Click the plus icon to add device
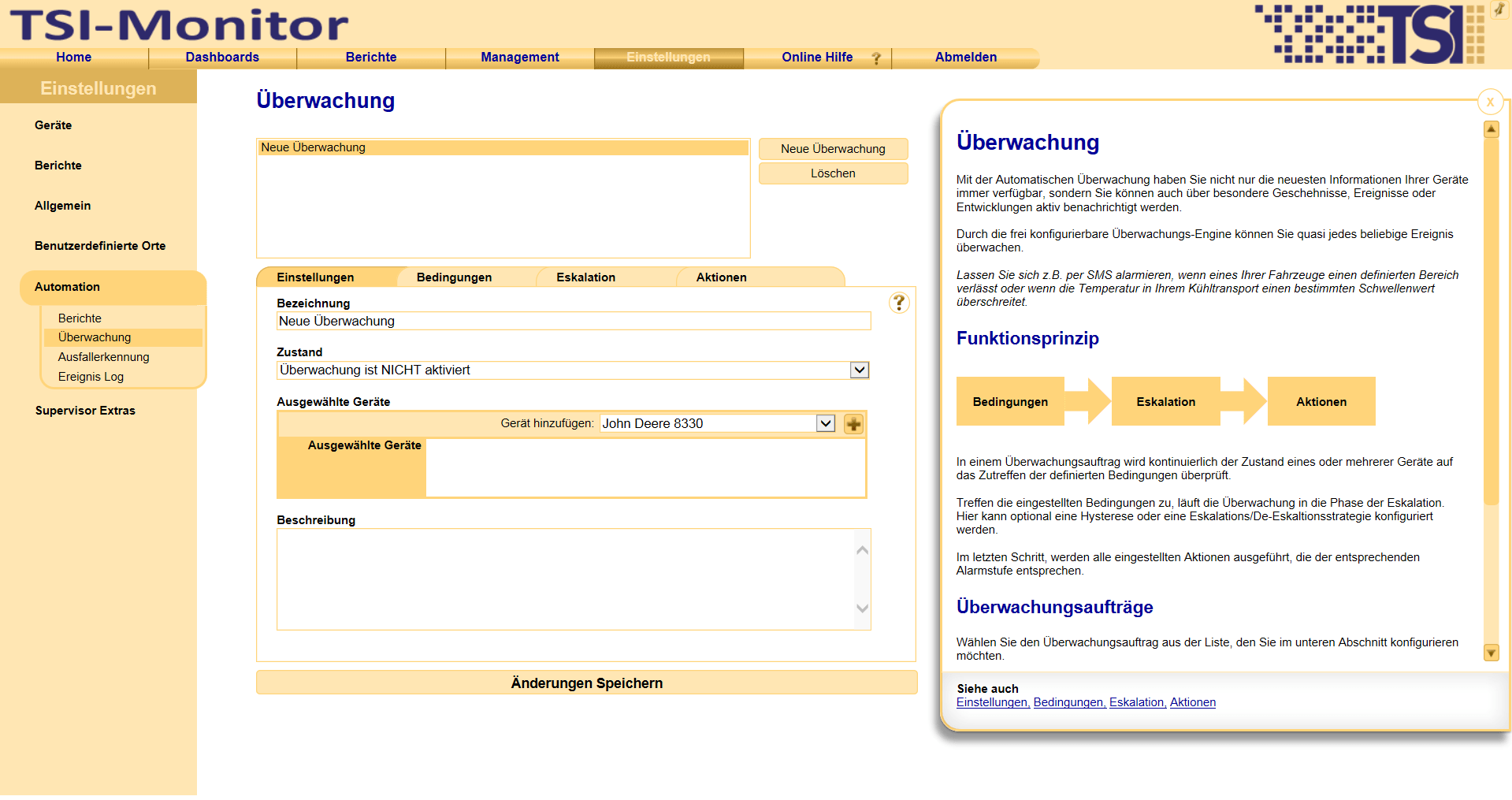 coord(853,424)
